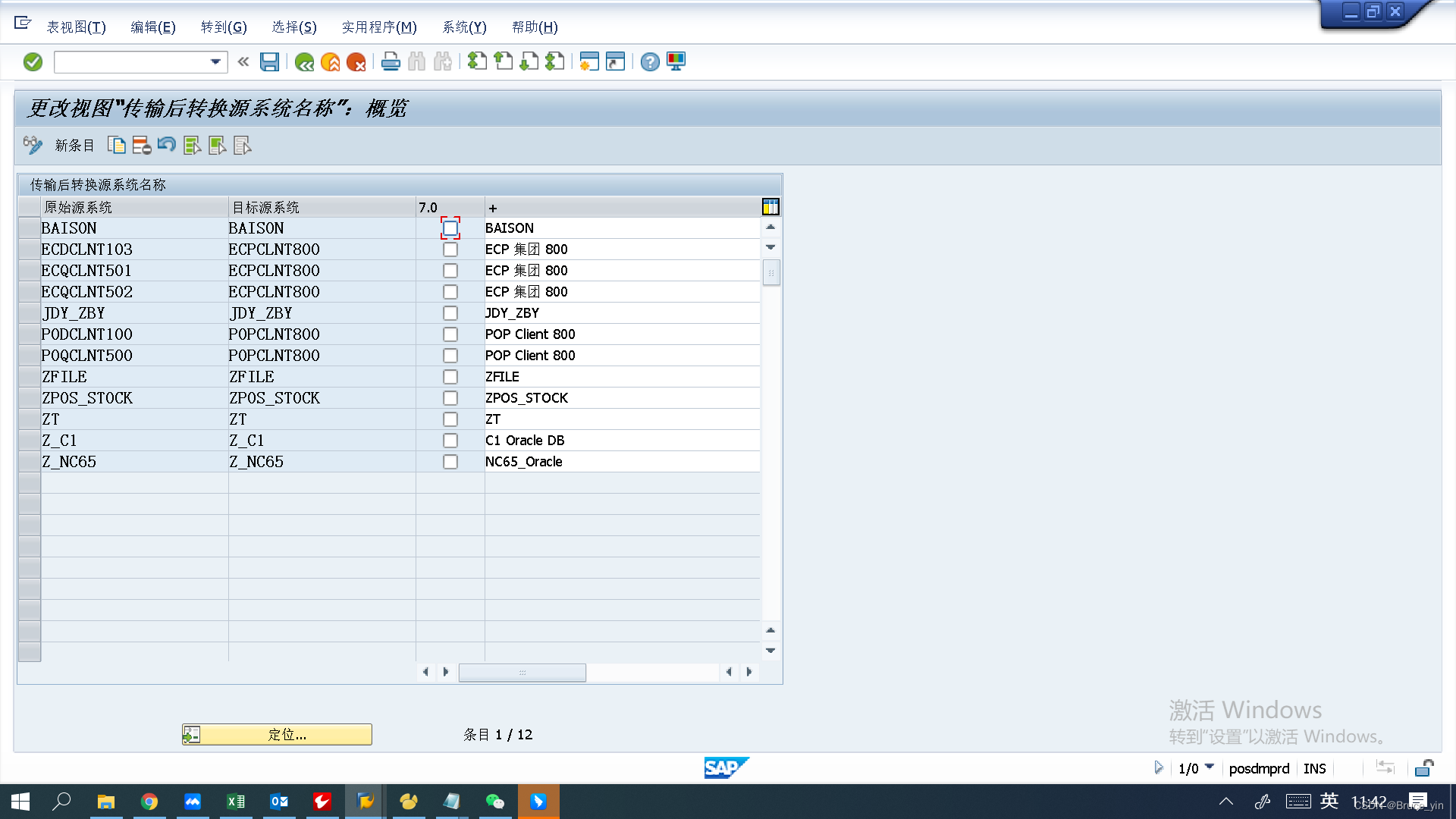Viewport: 1456px width, 819px height.
Task: Open the 转到(G) menu
Action: point(224,27)
